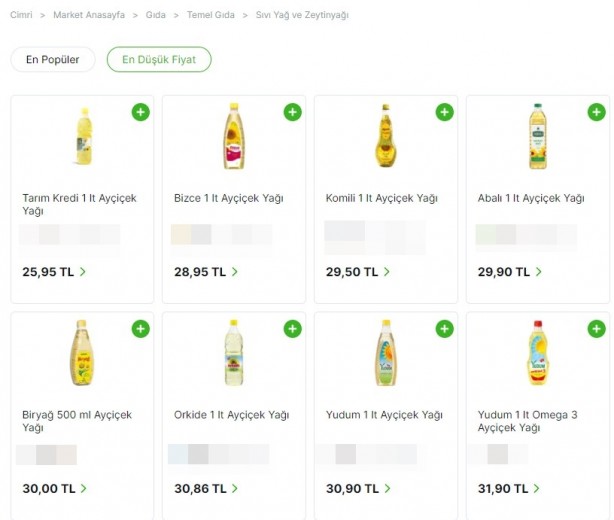The image size is (614, 520).
Task: Select the 25,95 TL price
Action: 48,272
